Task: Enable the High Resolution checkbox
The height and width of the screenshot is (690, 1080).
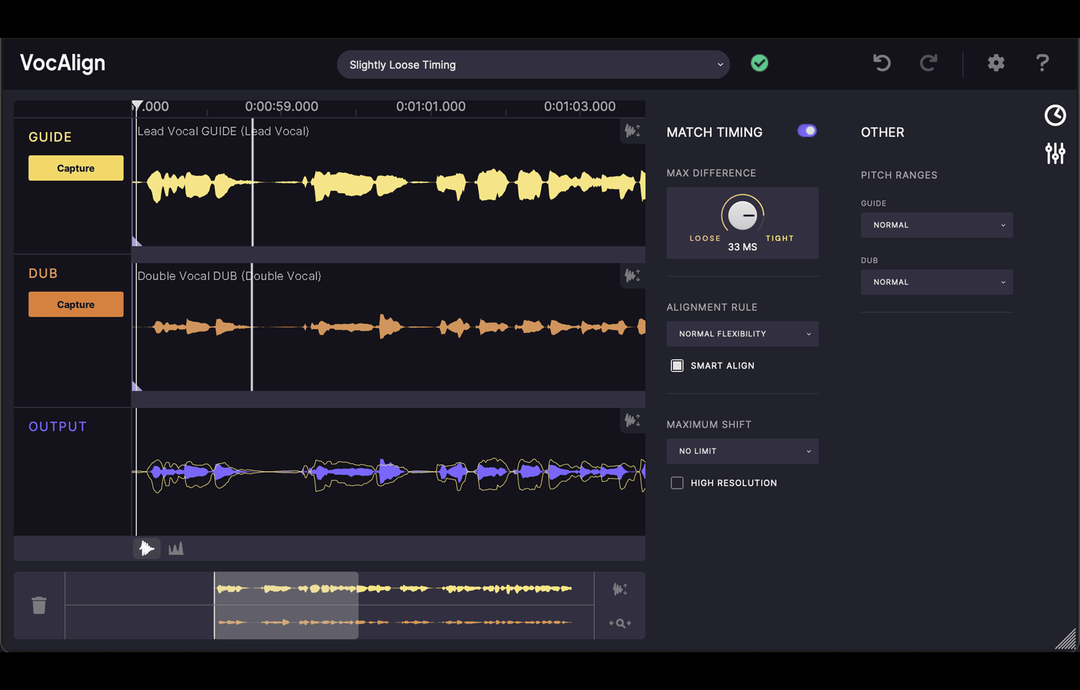Action: (x=677, y=483)
